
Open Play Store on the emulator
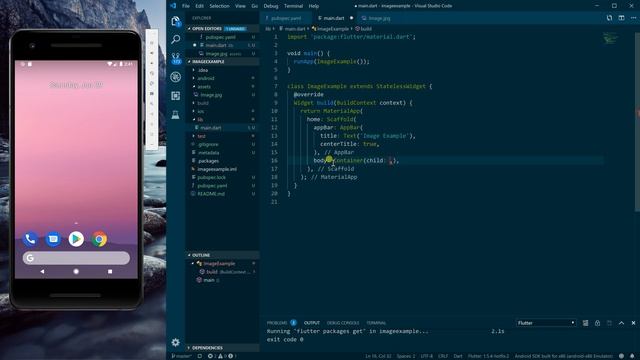[76, 239]
